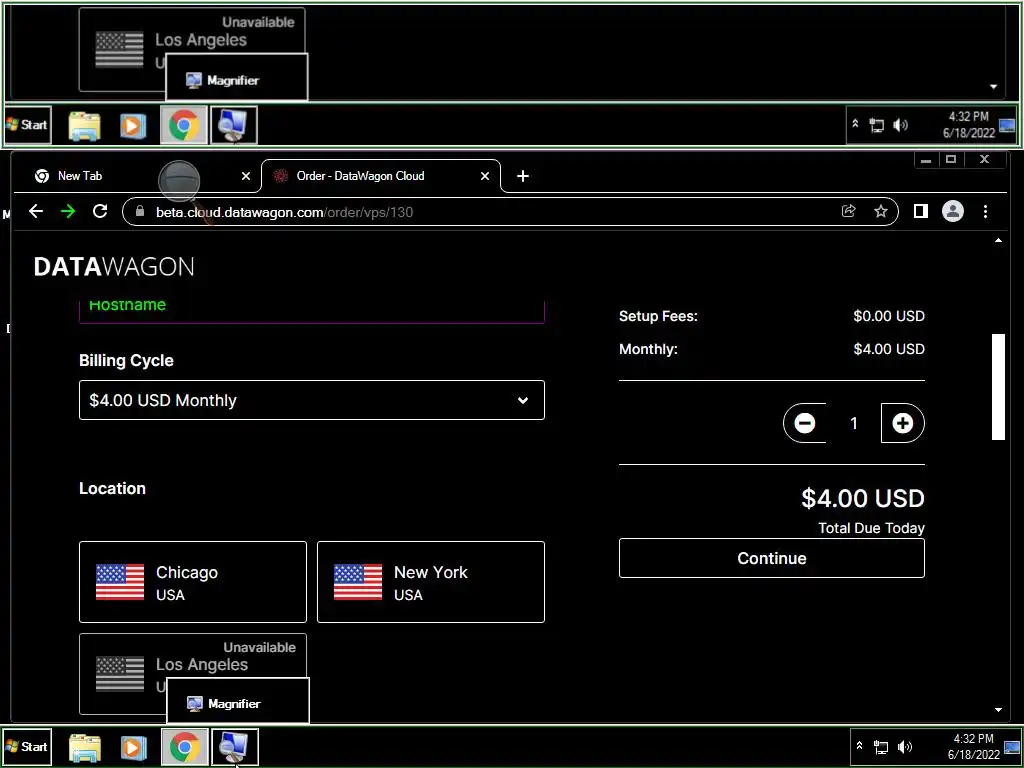The image size is (1024, 768).
Task: Click the quantity value 1
Action: tap(854, 423)
